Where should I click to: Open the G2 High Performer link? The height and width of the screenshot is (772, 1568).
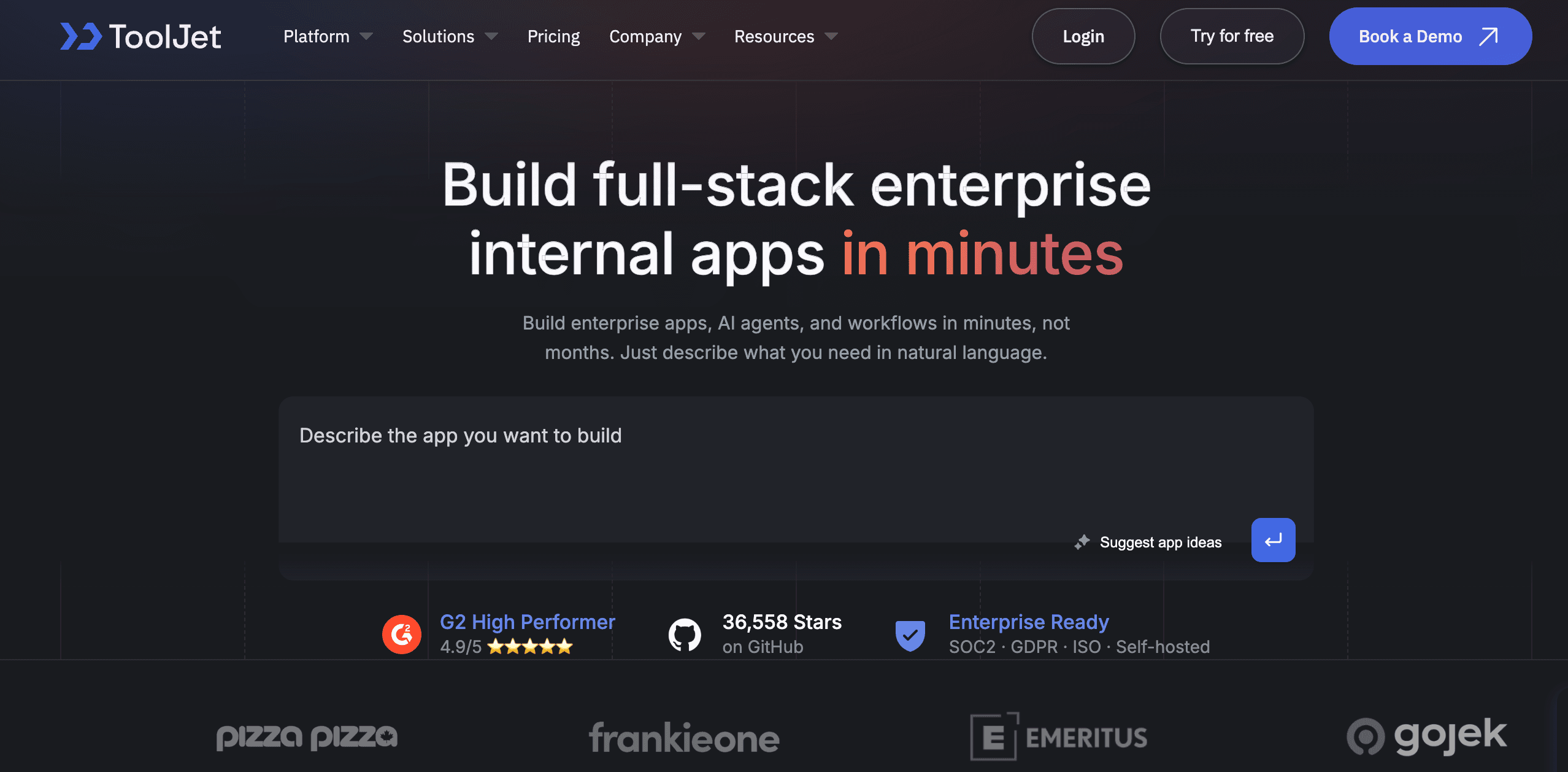527,622
